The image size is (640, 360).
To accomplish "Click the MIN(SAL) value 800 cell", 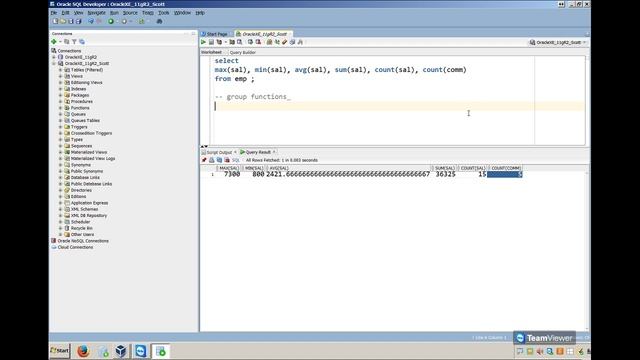I will point(254,174).
